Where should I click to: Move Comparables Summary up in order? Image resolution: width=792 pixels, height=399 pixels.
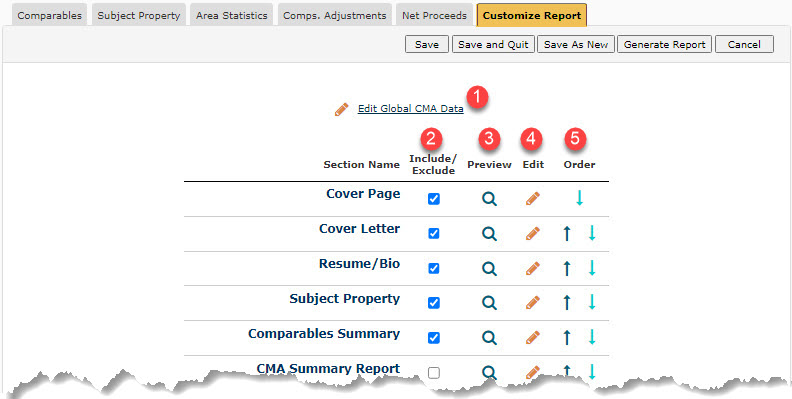567,337
